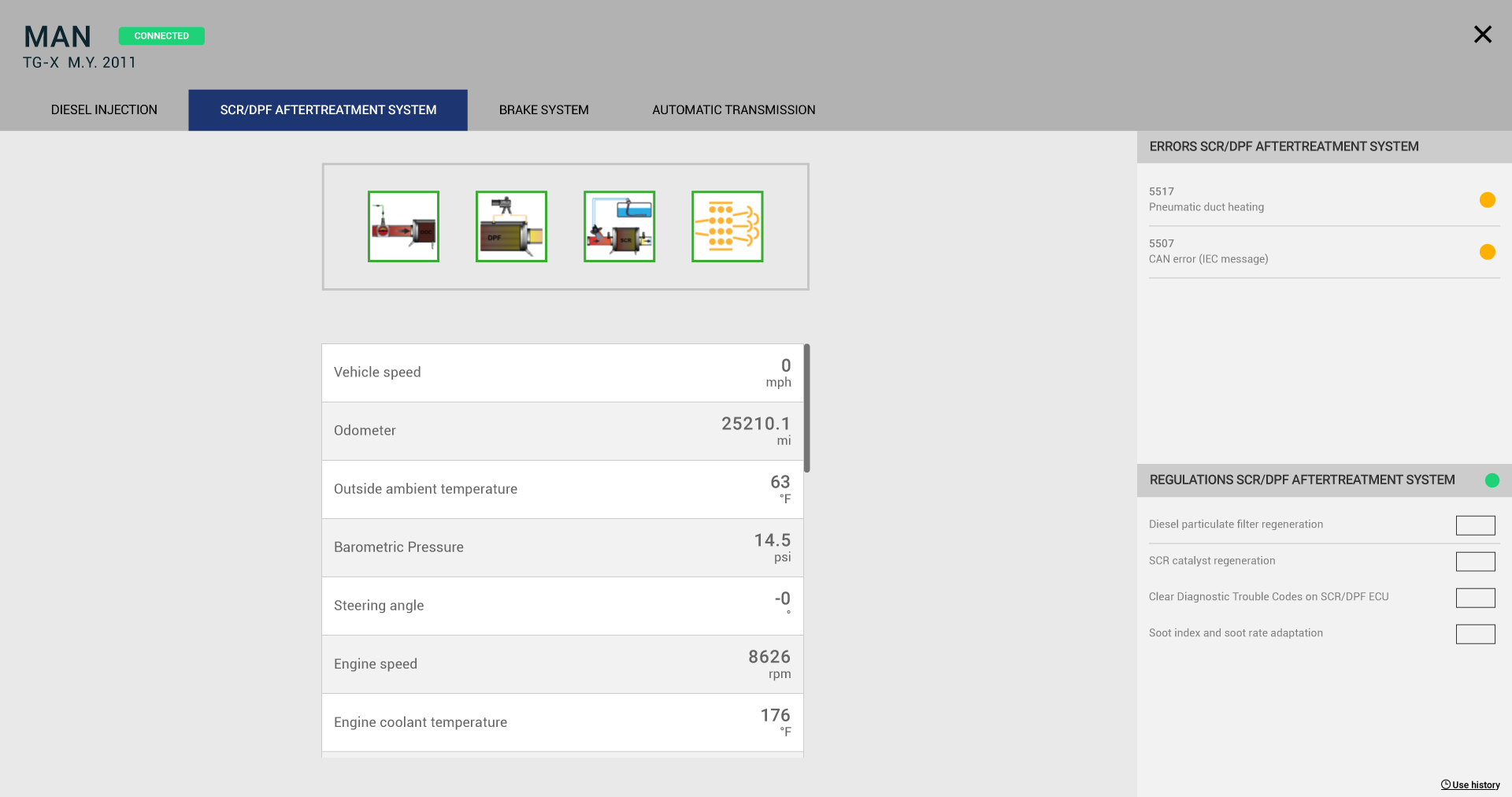
Task: Close the diagnostic window with X
Action: [1483, 34]
